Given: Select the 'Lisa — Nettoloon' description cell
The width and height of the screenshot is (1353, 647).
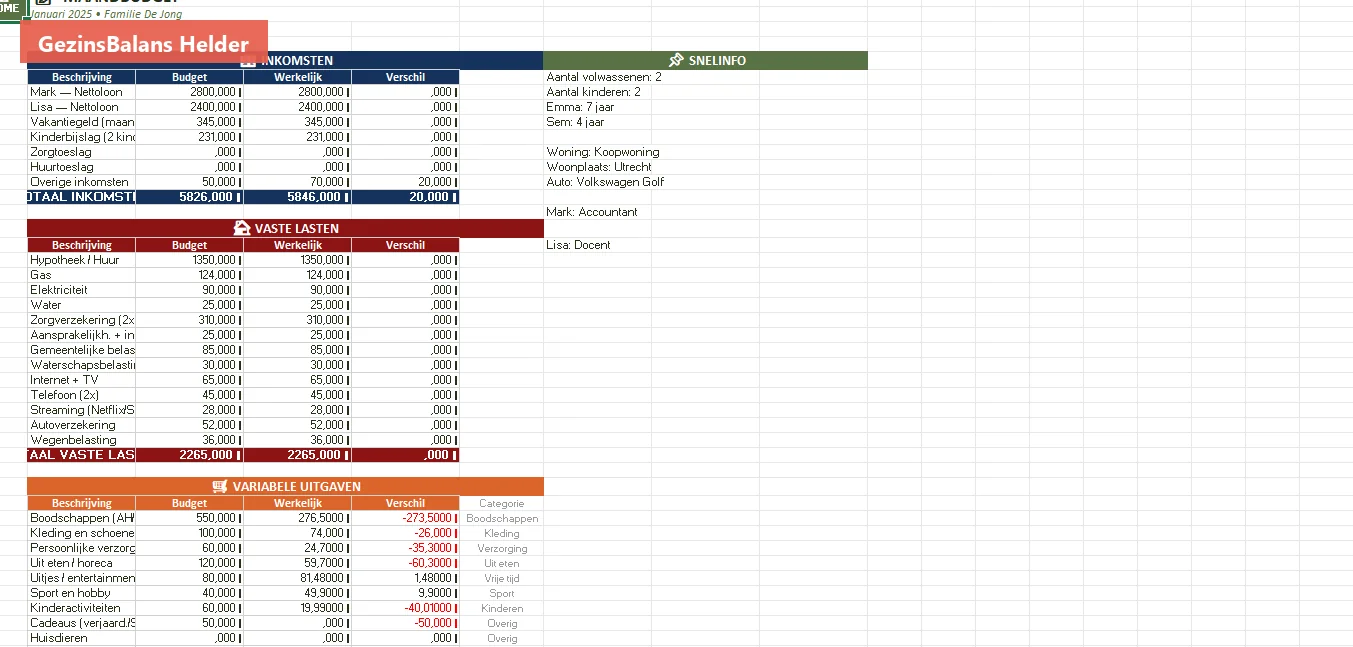Looking at the screenshot, I should pyautogui.click(x=81, y=107).
